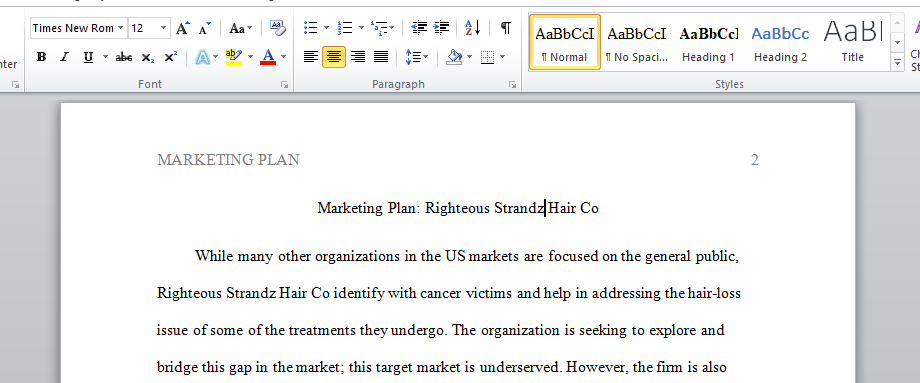The width and height of the screenshot is (920, 383).
Task: Apply red font color
Action: point(268,57)
